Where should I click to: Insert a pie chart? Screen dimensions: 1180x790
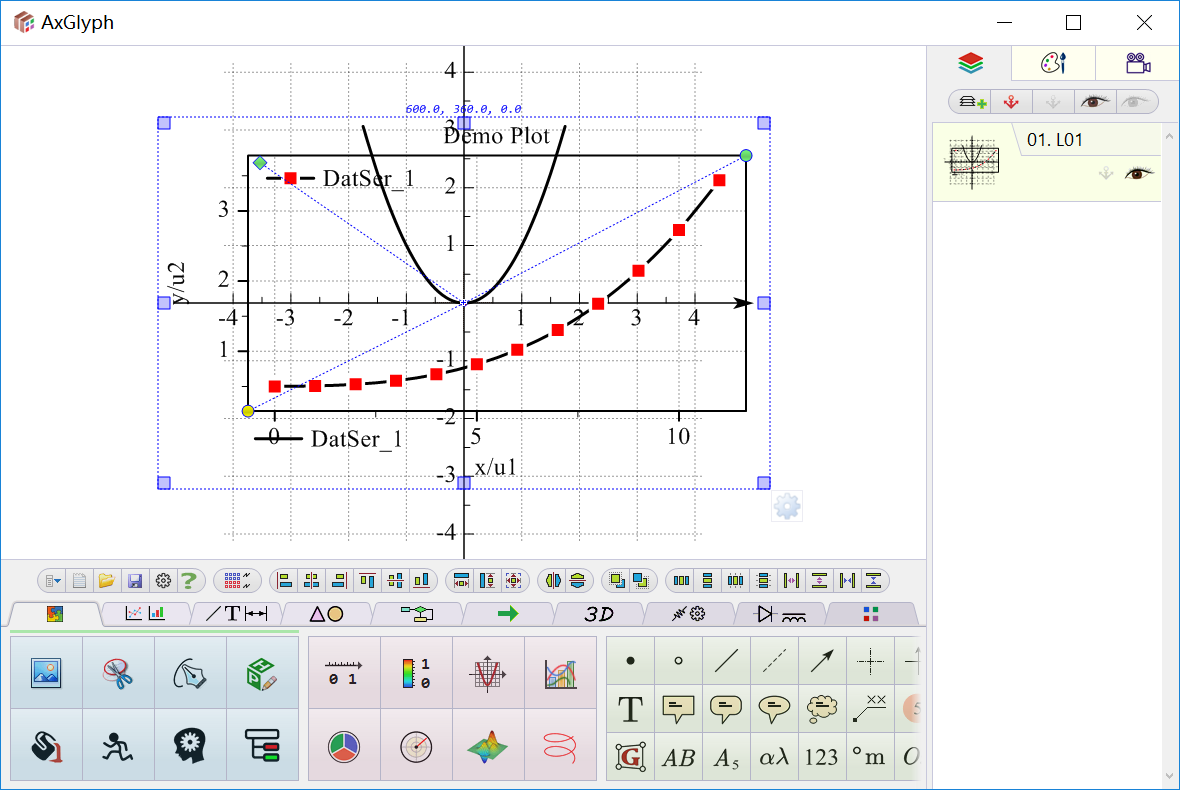click(344, 746)
